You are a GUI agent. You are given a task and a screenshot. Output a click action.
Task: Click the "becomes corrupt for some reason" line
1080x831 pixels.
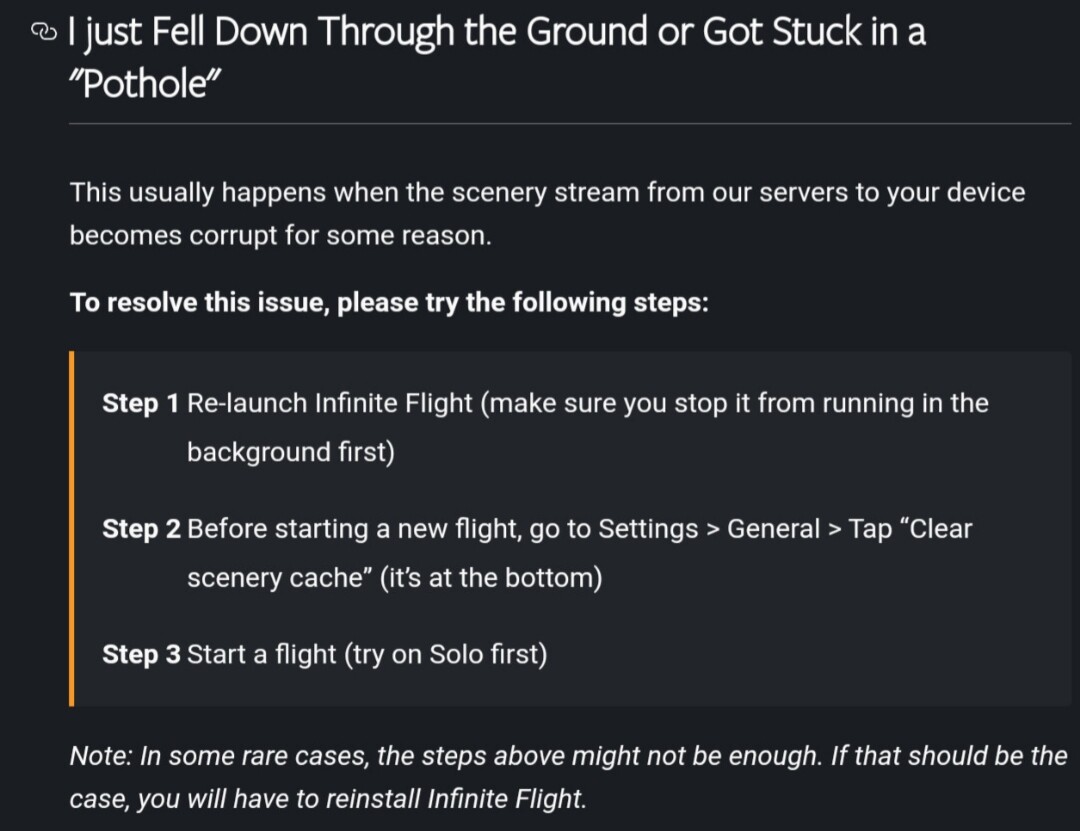[280, 237]
